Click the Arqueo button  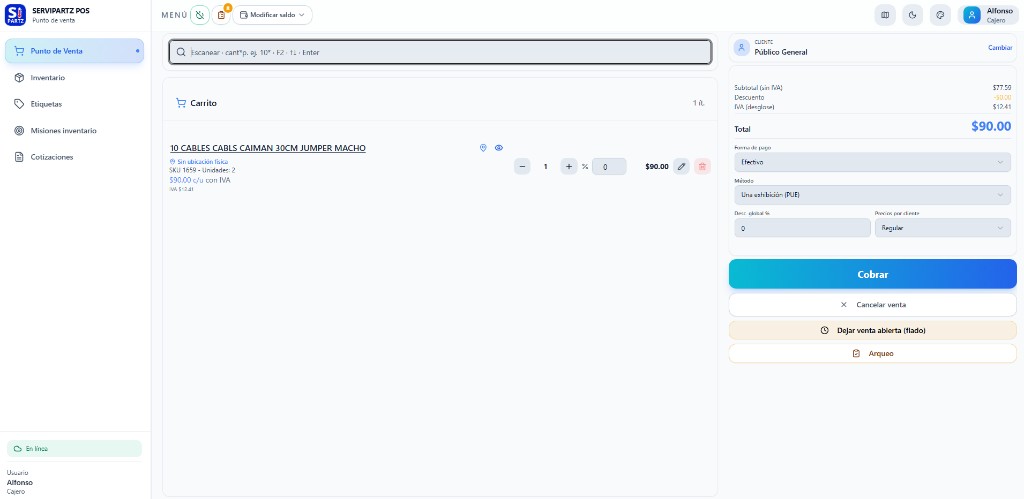pos(872,353)
